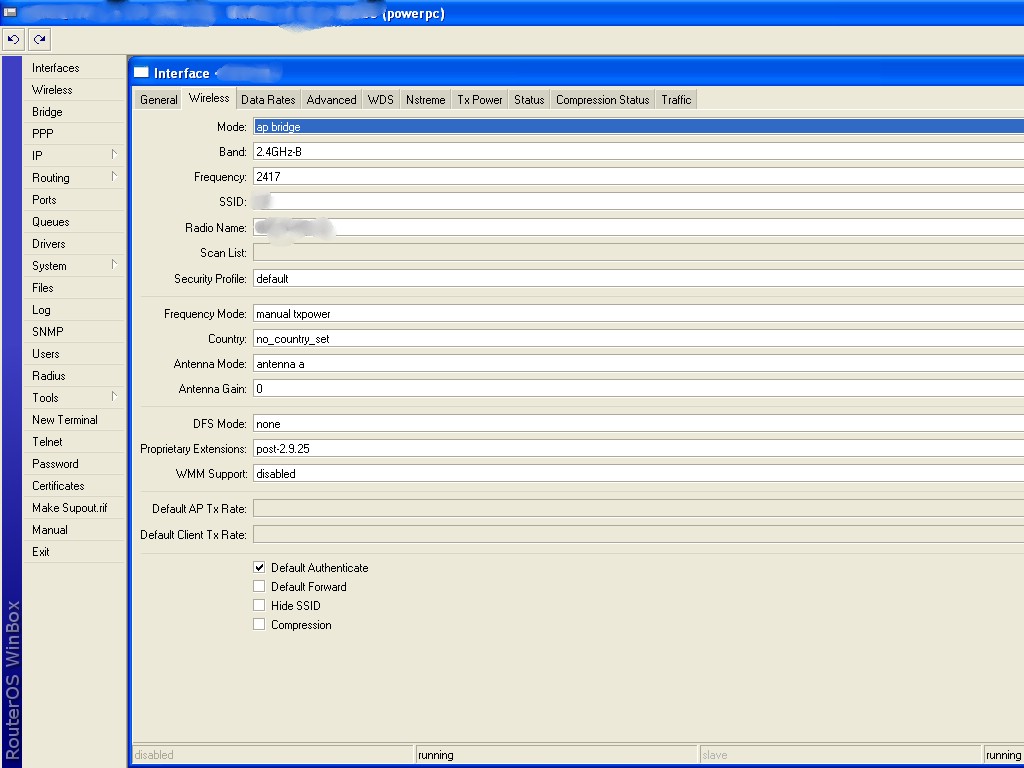Enable the Compression checkbox

(259, 624)
